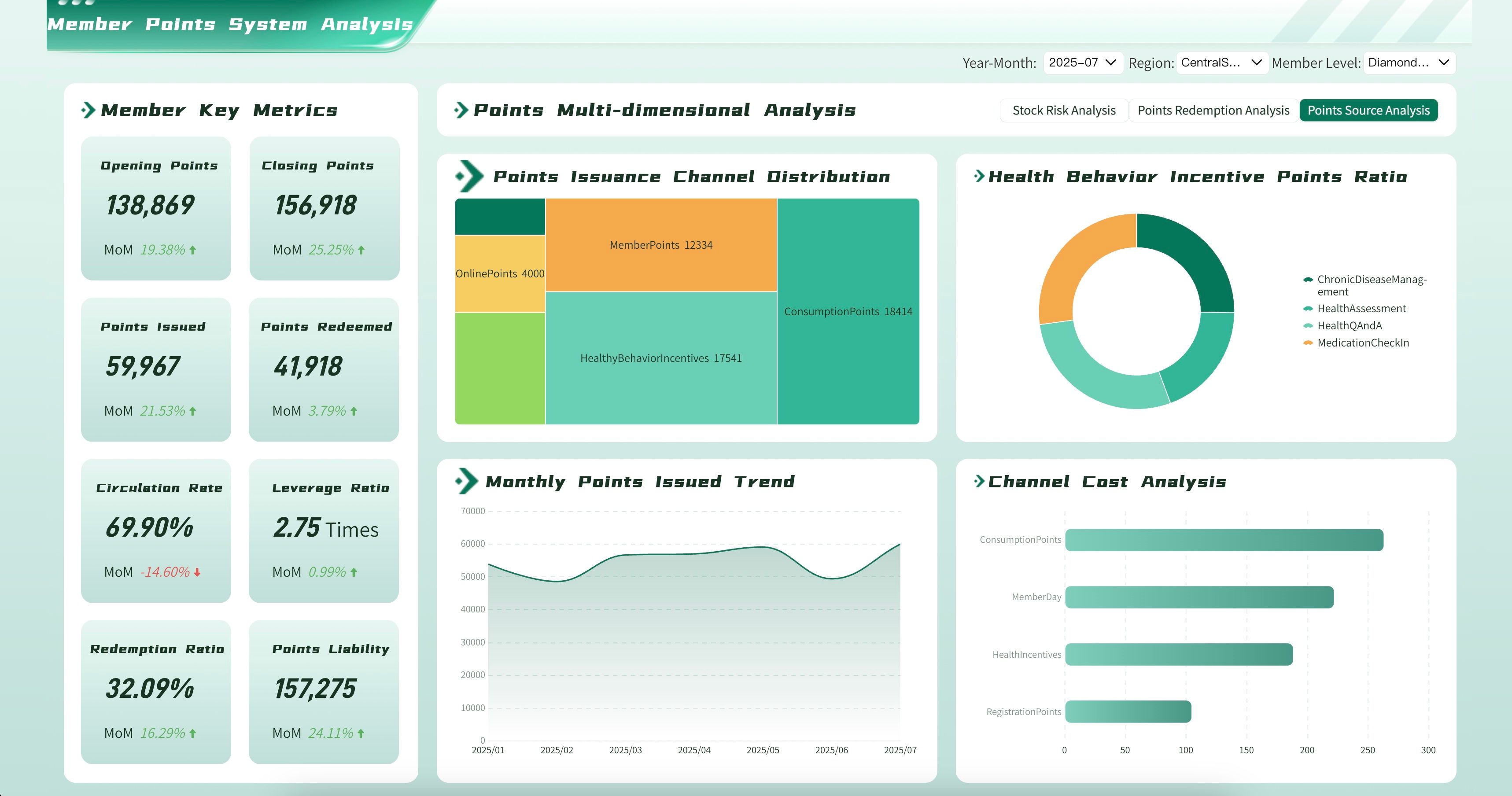Click the up arrow on Points Redeemed MoM

click(x=354, y=412)
